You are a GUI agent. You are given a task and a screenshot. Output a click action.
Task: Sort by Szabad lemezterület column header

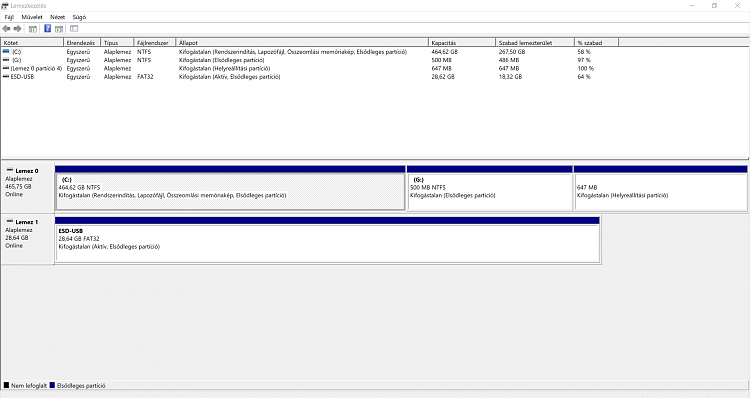(535, 43)
